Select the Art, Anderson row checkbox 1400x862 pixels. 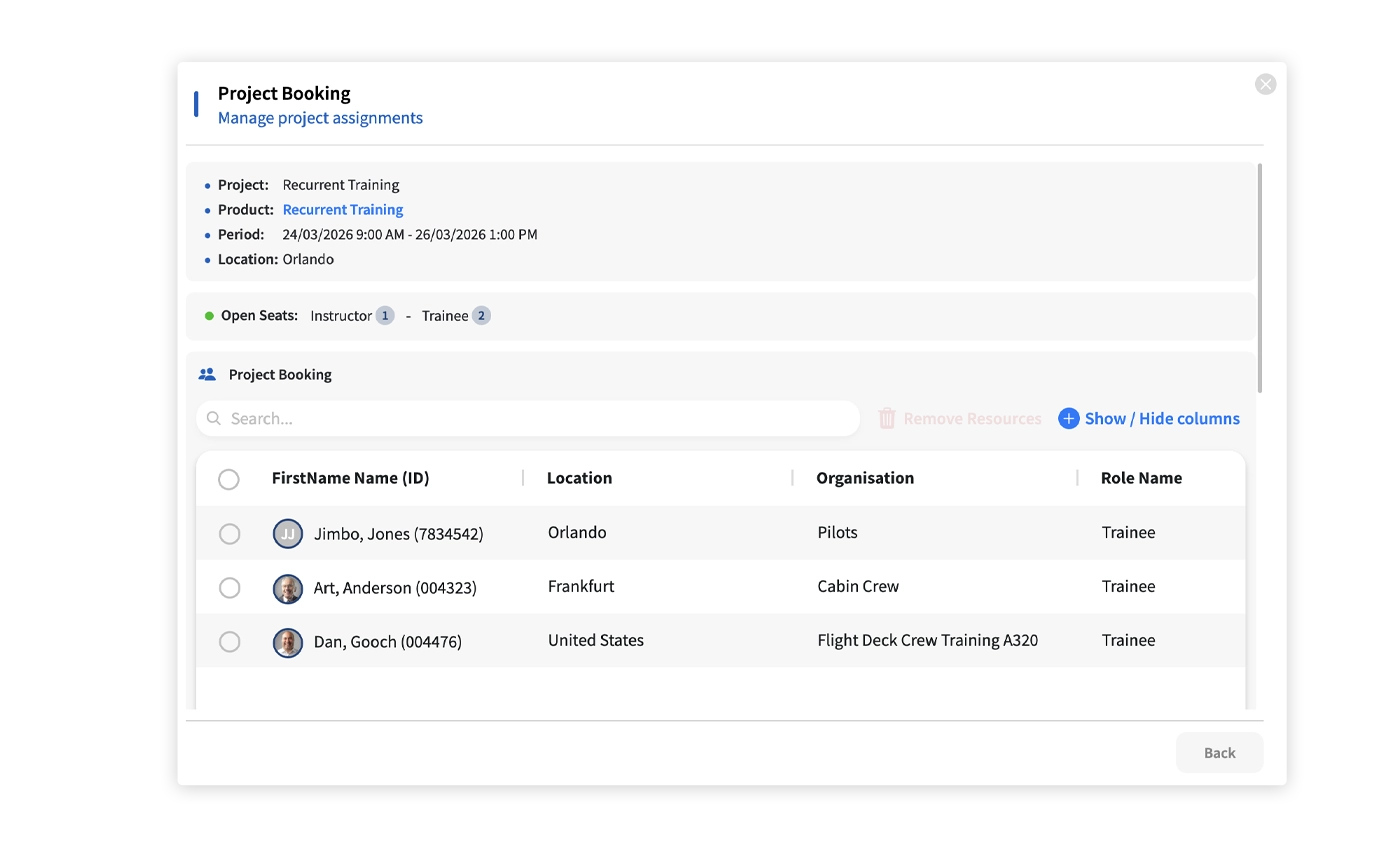click(x=230, y=588)
